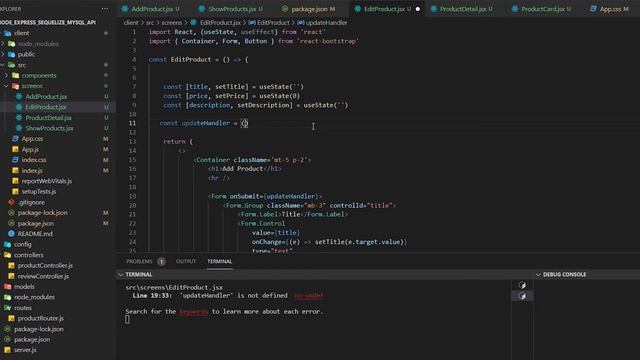
Task: Collapse the client folder
Action: pos(21,33)
